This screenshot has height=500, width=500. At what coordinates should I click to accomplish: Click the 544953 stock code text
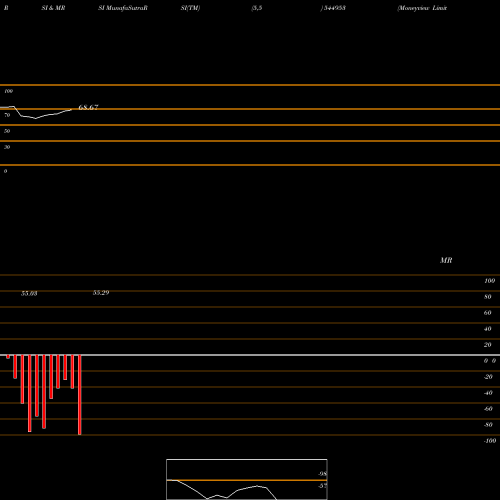tap(334, 8)
